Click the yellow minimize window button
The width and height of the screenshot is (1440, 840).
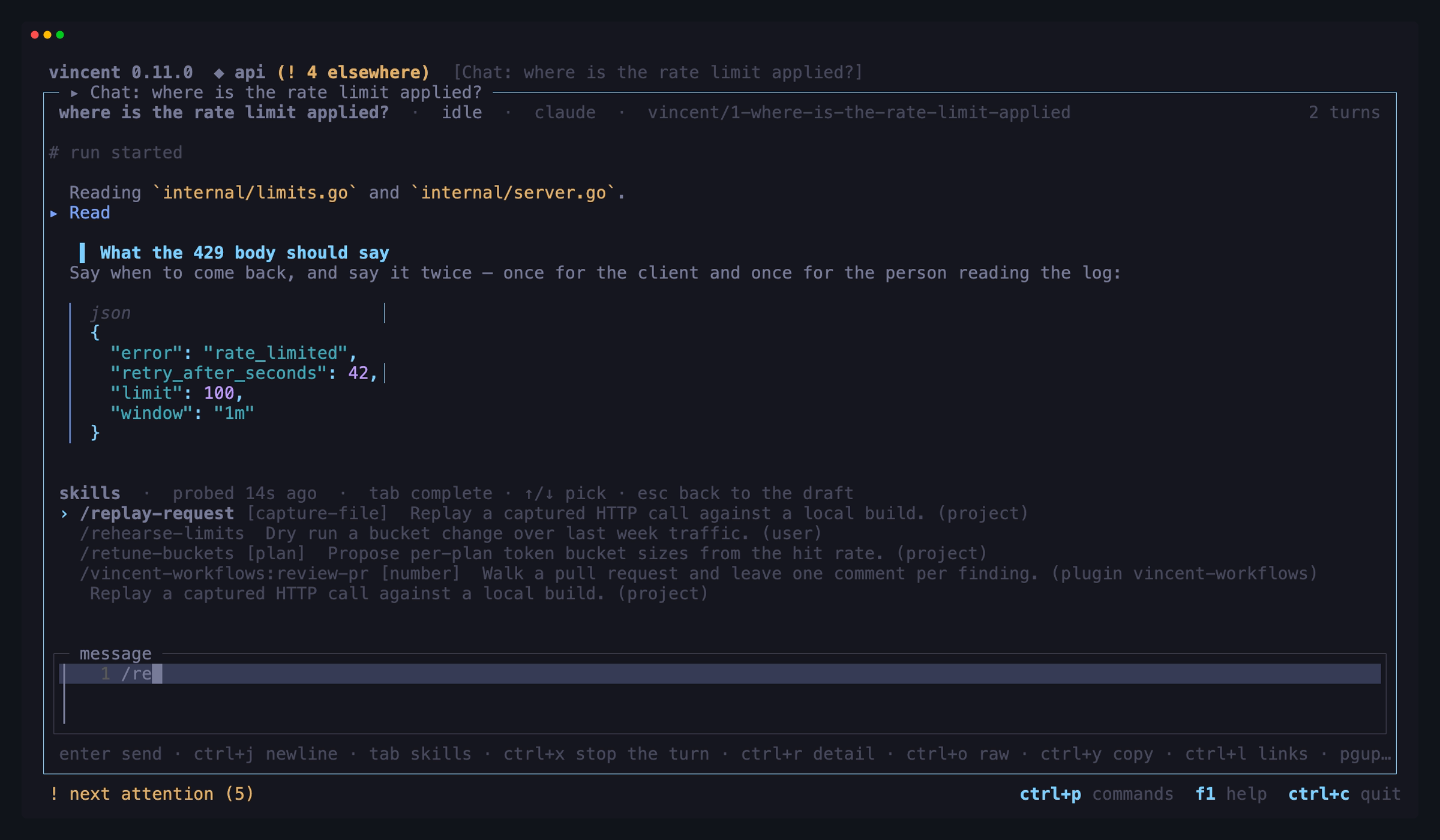point(47,35)
